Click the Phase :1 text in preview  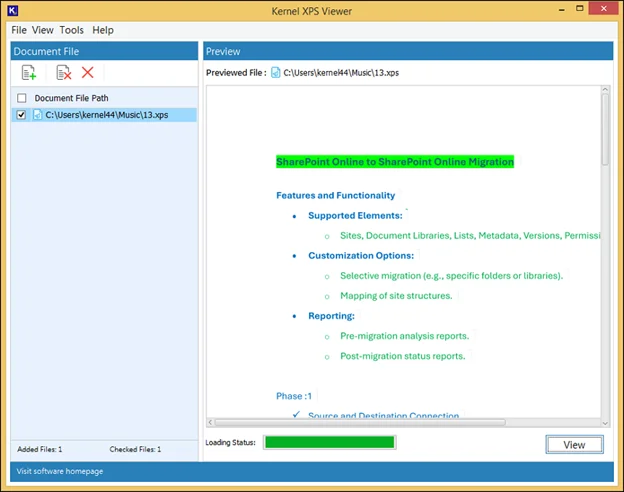[x=294, y=396]
